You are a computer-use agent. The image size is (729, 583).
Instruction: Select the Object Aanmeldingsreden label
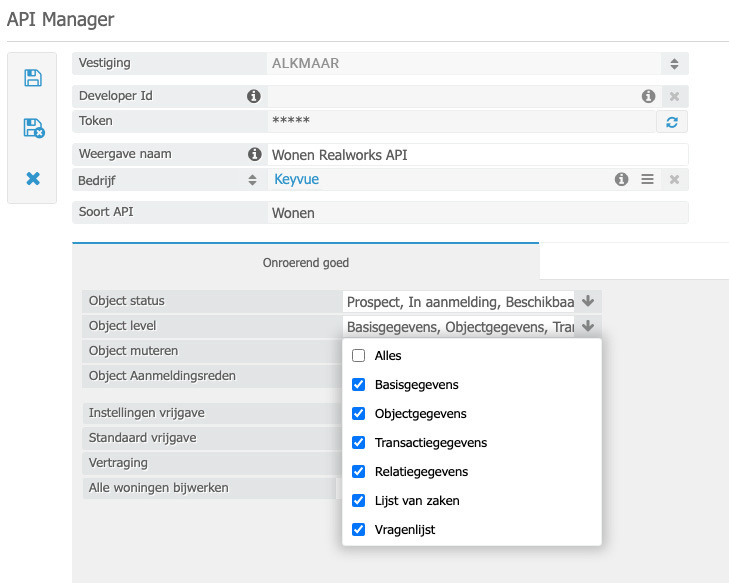click(162, 376)
